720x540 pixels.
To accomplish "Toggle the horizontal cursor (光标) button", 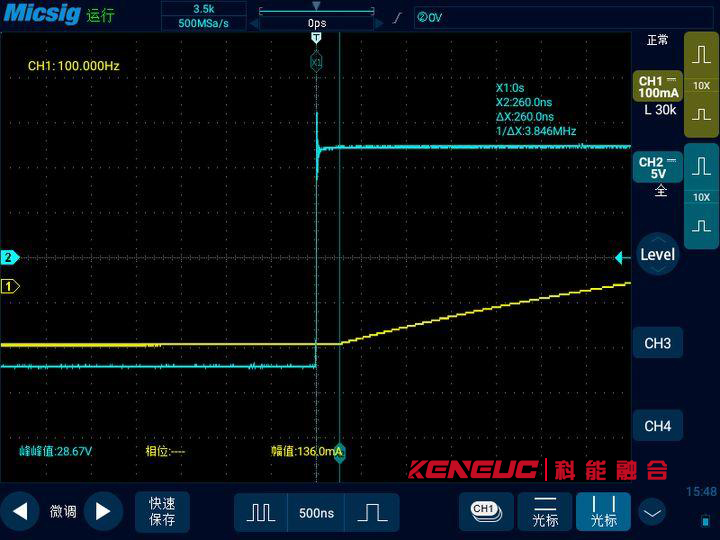I will pos(545,512).
